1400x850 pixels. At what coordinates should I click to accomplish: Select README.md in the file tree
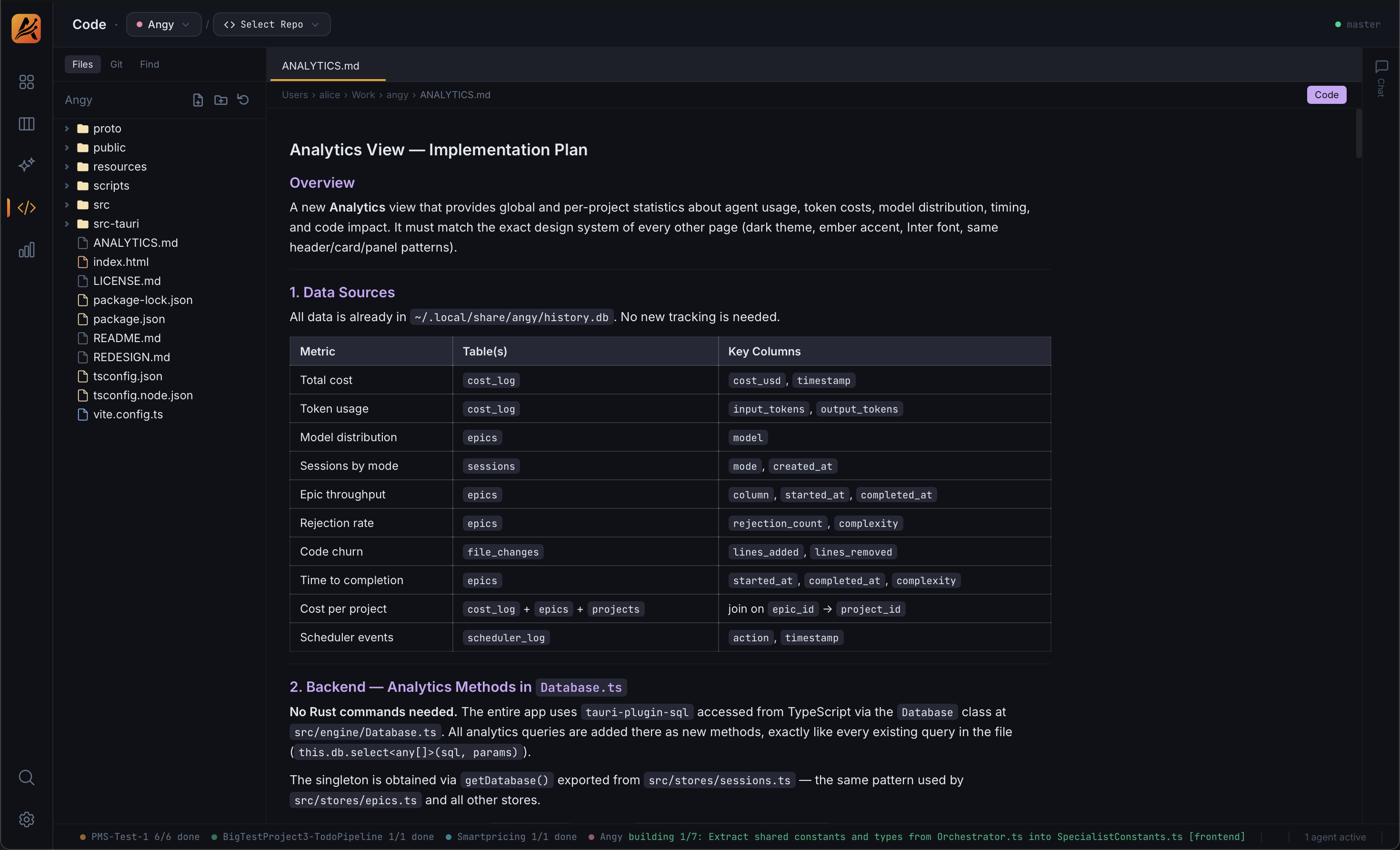tap(126, 338)
